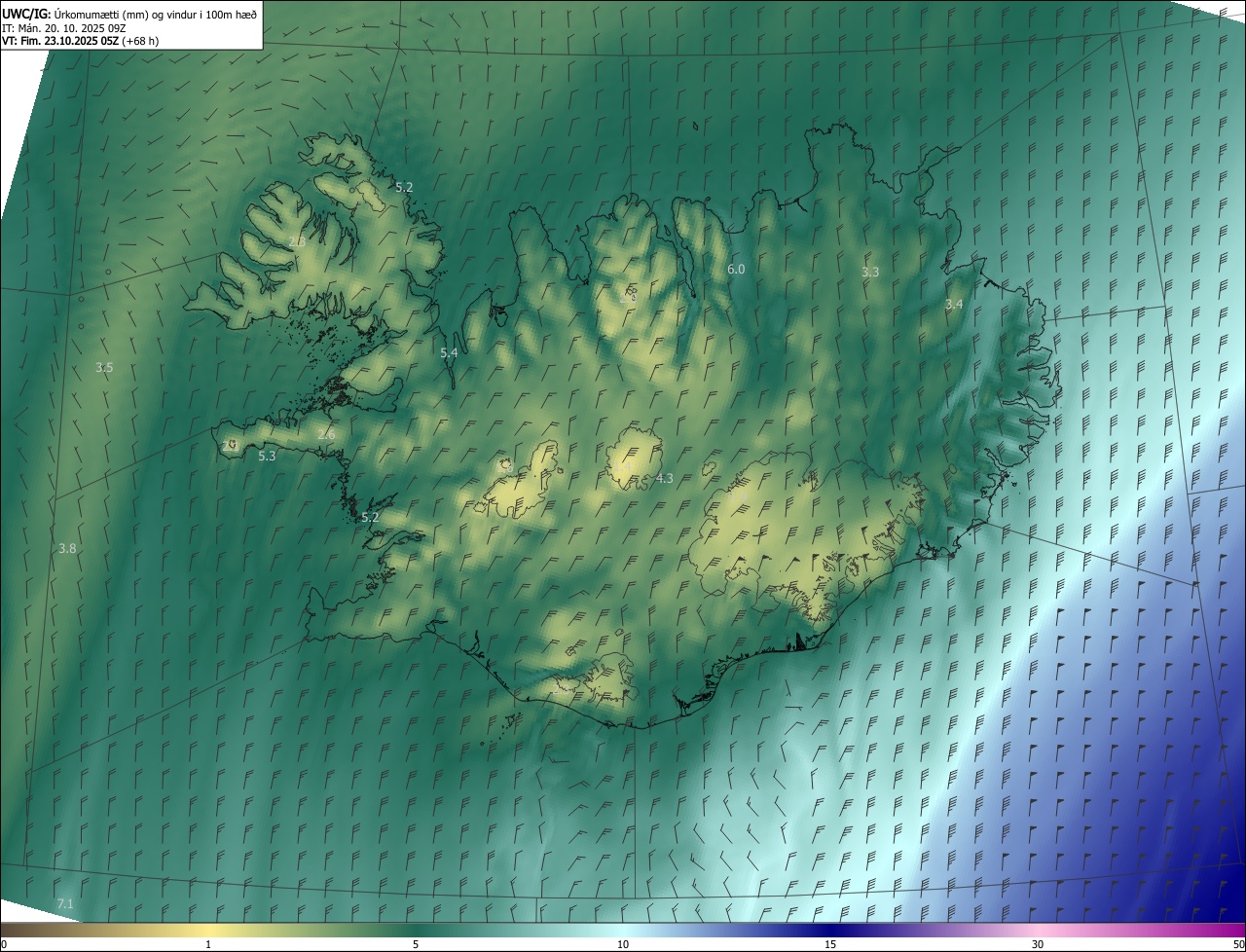Click the 5.4 value label on the map
Image resolution: width=1246 pixels, height=952 pixels.
(x=449, y=353)
